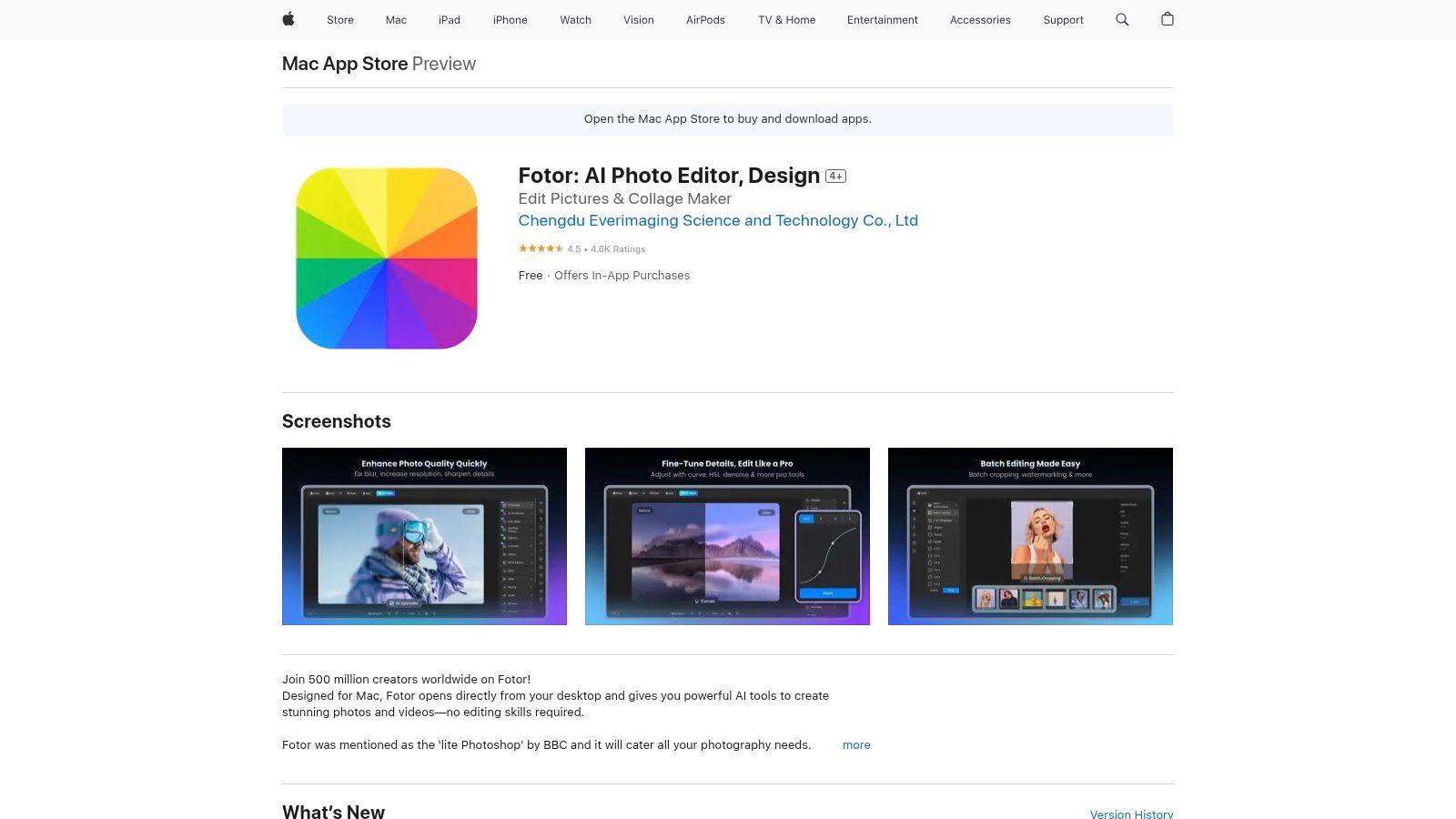Click the Apple logo icon
1456x819 pixels.
288,19
